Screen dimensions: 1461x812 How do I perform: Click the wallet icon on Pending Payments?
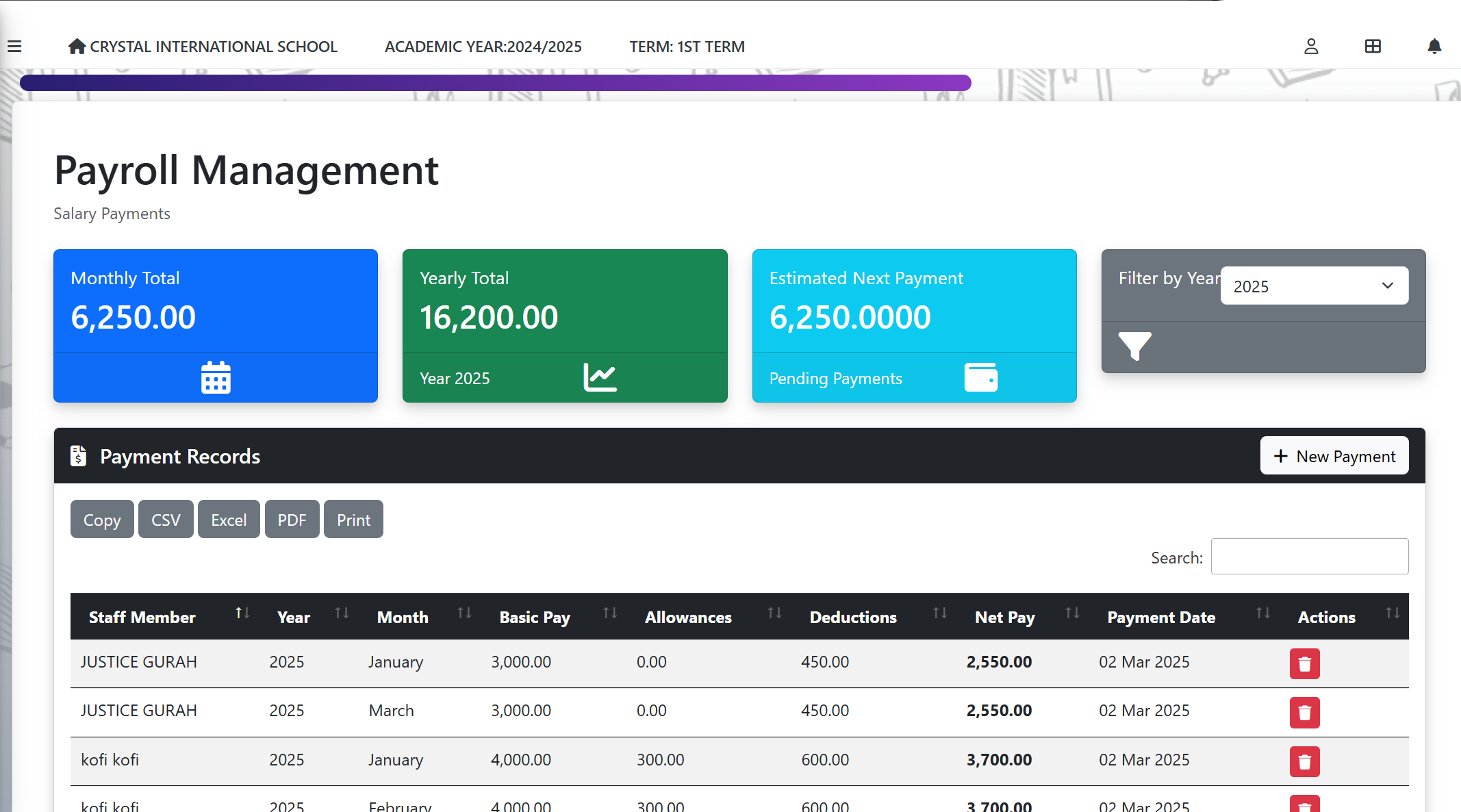(980, 377)
